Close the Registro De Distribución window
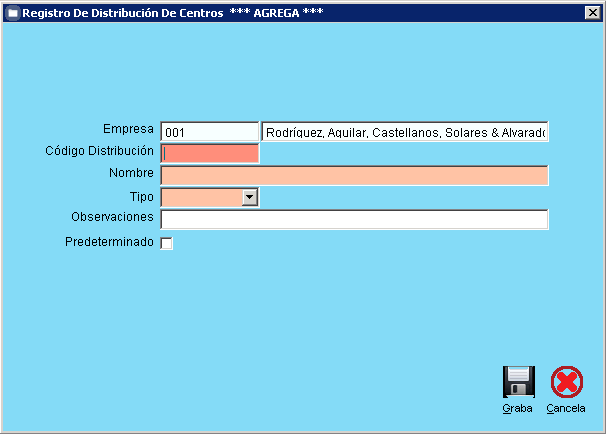 click(x=591, y=13)
